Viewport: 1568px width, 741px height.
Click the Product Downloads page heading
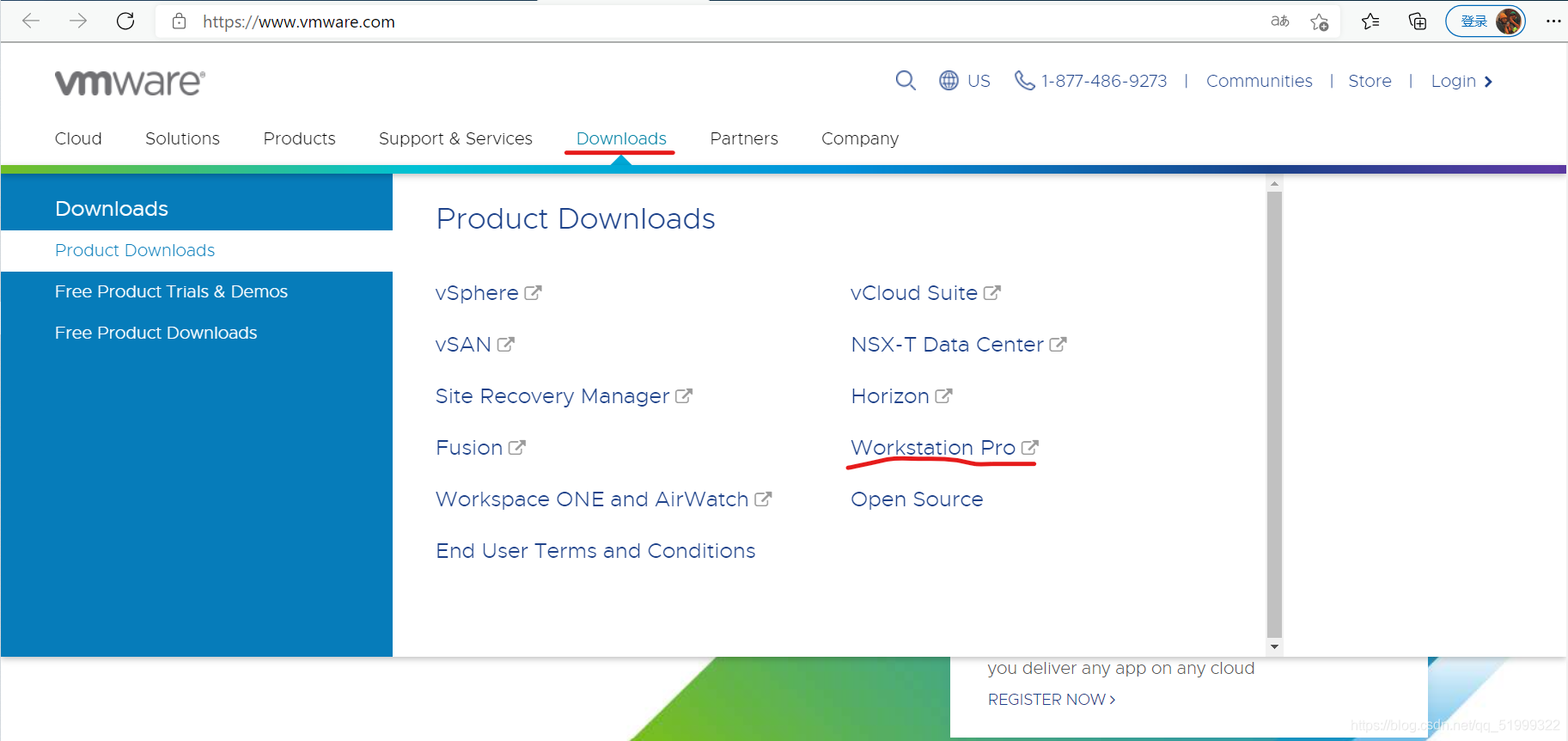pyautogui.click(x=576, y=218)
